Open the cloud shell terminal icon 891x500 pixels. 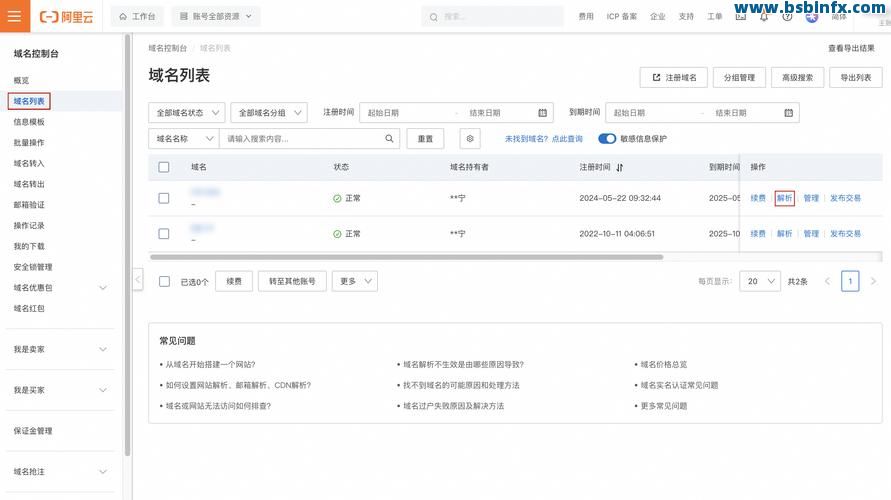(x=741, y=17)
